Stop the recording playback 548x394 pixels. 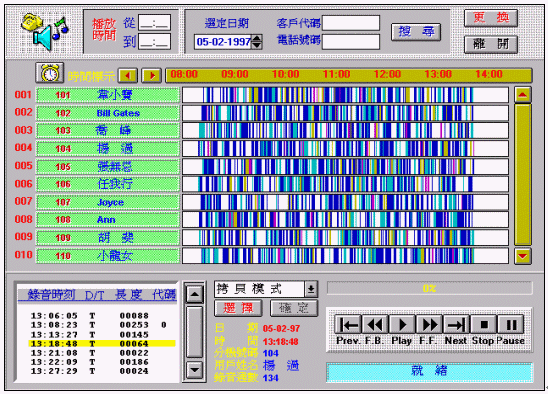484,325
